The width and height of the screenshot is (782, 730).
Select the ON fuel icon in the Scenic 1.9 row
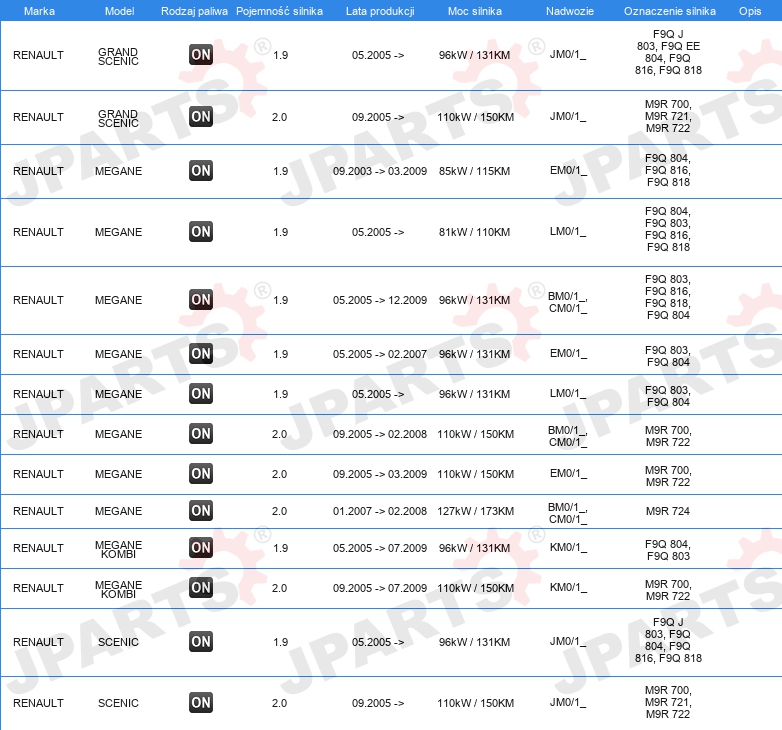[201, 642]
